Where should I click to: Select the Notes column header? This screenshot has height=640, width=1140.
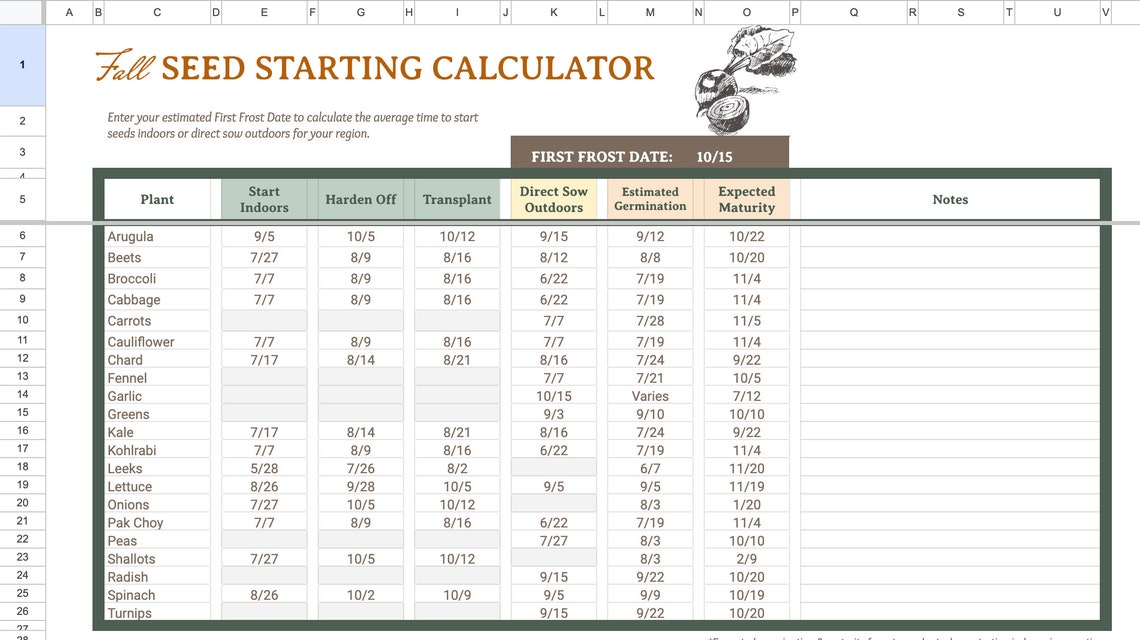click(x=949, y=199)
